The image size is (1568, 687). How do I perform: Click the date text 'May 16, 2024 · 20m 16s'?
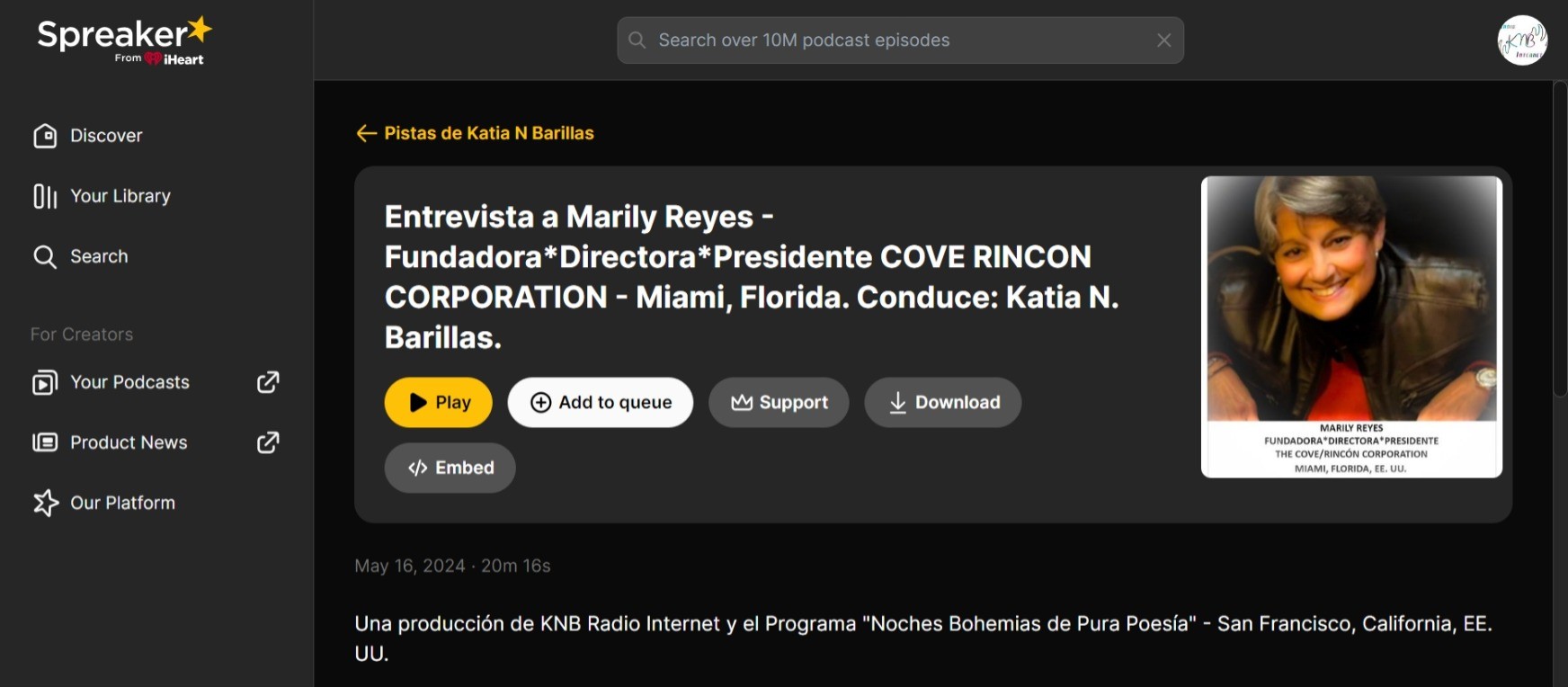pyautogui.click(x=452, y=566)
